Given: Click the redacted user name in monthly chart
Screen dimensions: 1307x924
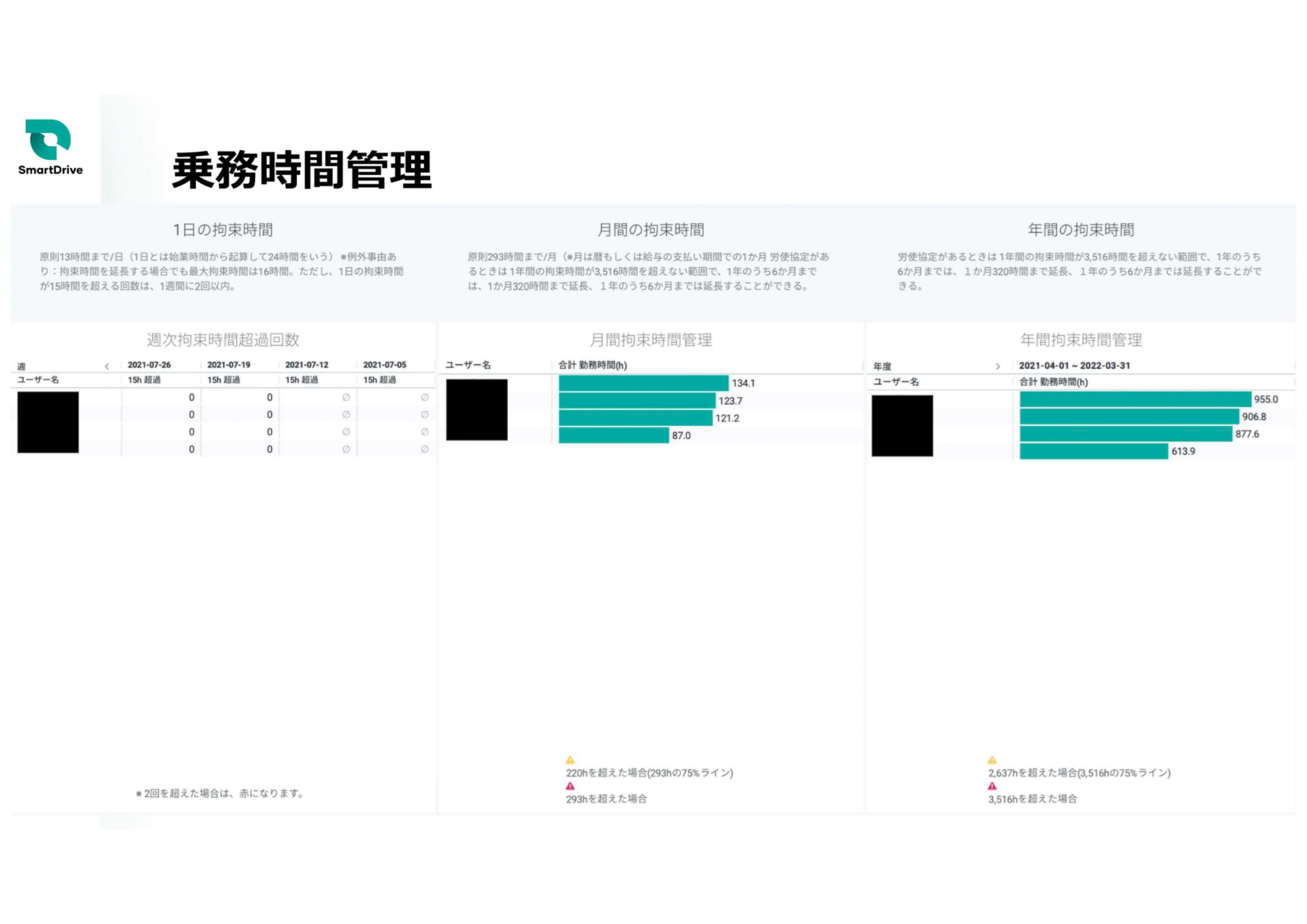Looking at the screenshot, I should click(x=477, y=410).
